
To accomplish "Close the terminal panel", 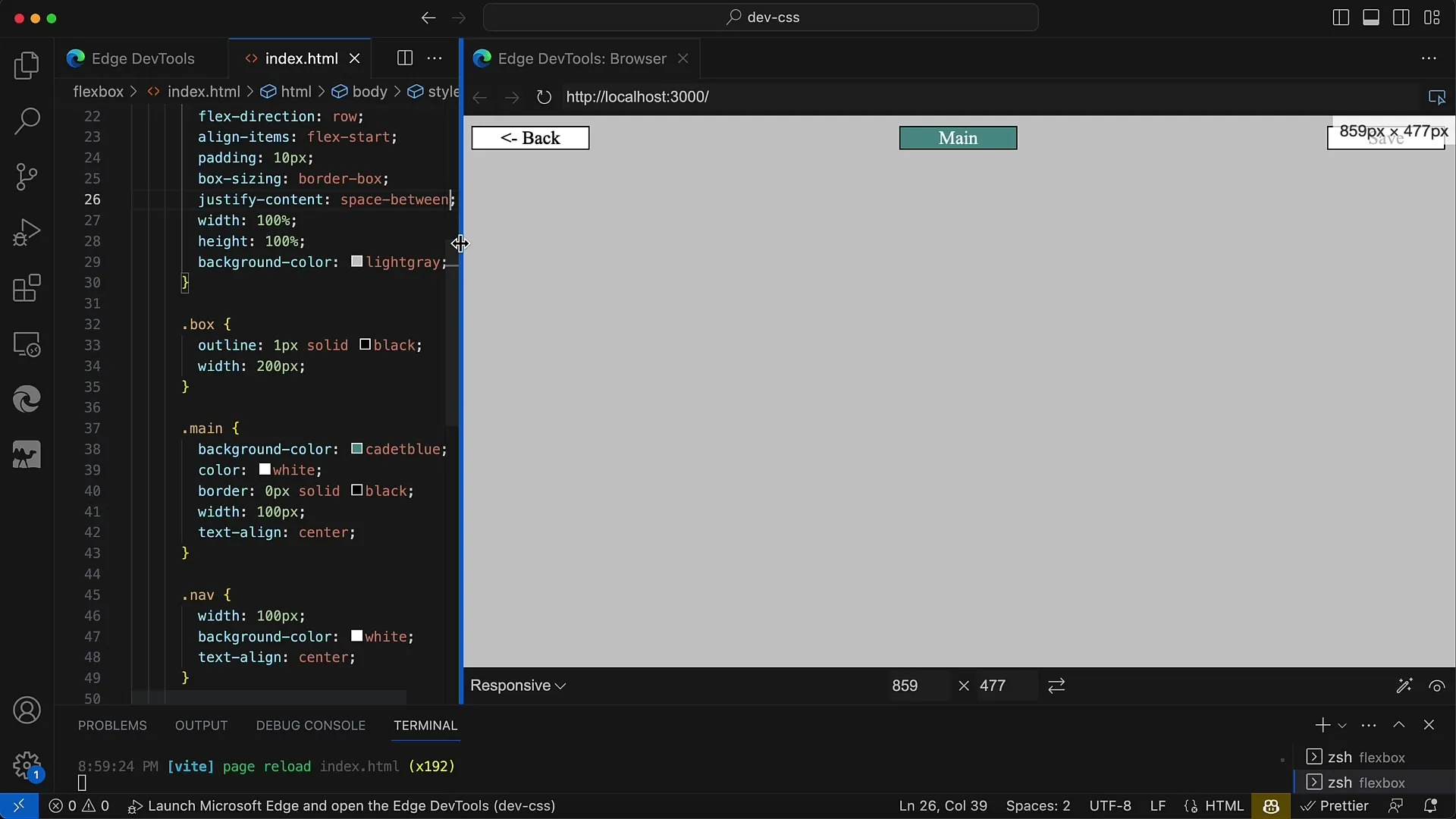I will (x=1429, y=726).
